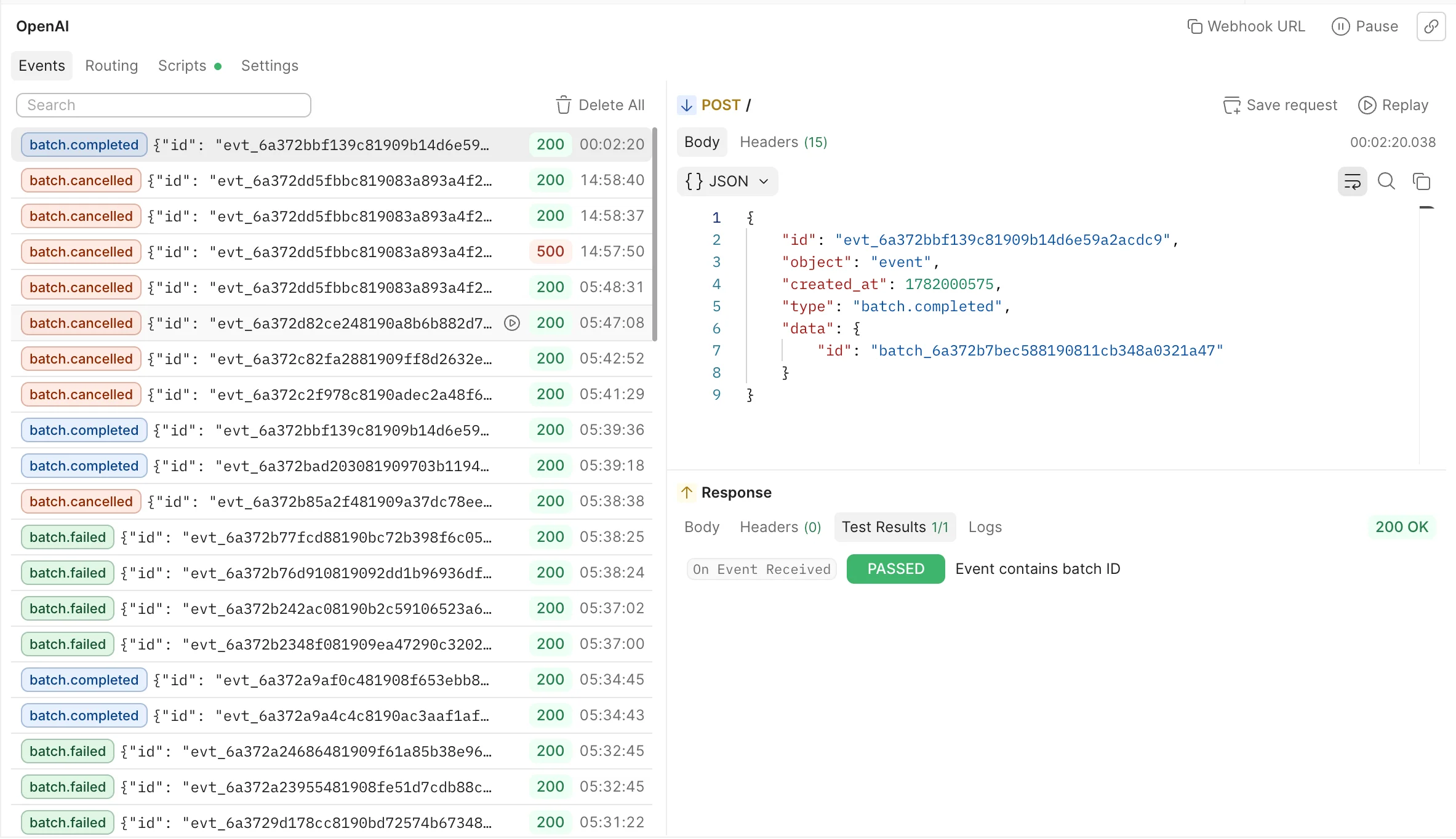This screenshot has height=839, width=1456.
Task: Click the created_at value 1782000575
Action: point(949,284)
